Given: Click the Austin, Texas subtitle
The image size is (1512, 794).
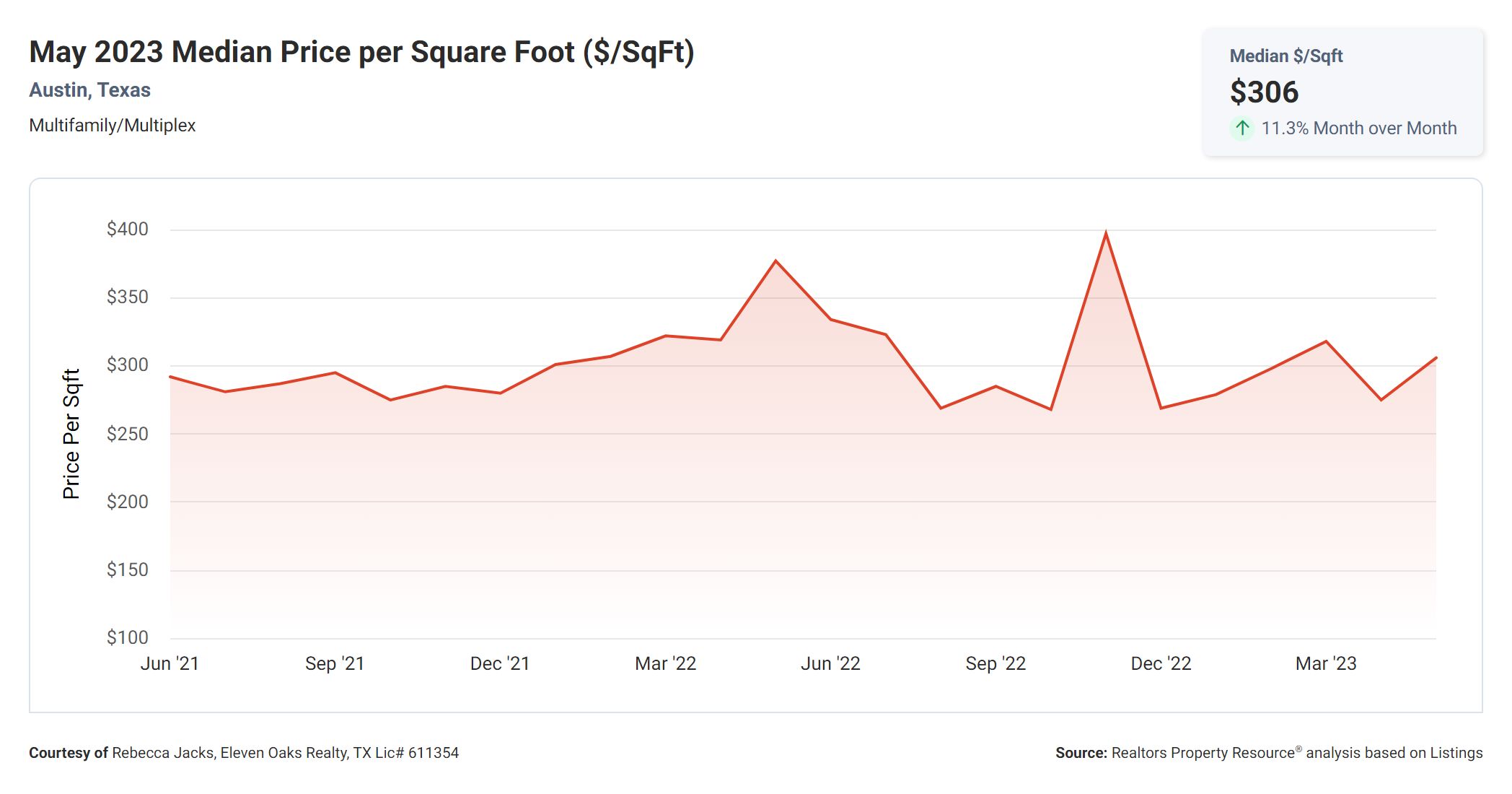Looking at the screenshot, I should pos(89,90).
